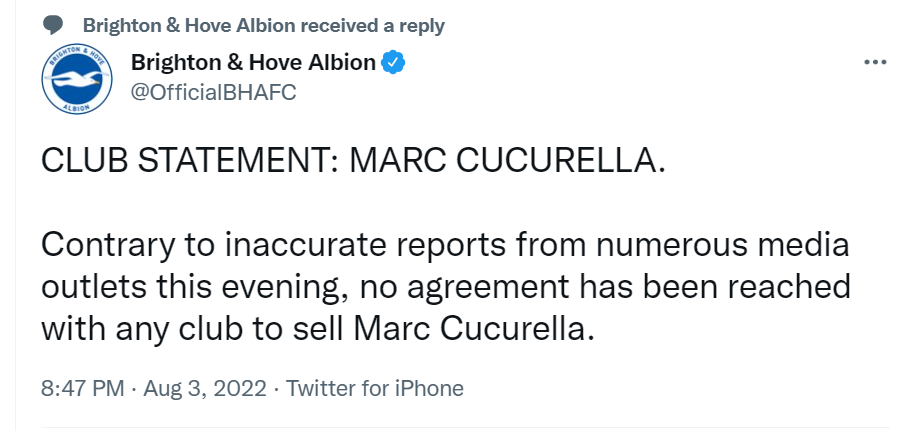Click 'Brighton & Hove Albion' in notification header
This screenshot has width=900, height=431.
pos(189,26)
